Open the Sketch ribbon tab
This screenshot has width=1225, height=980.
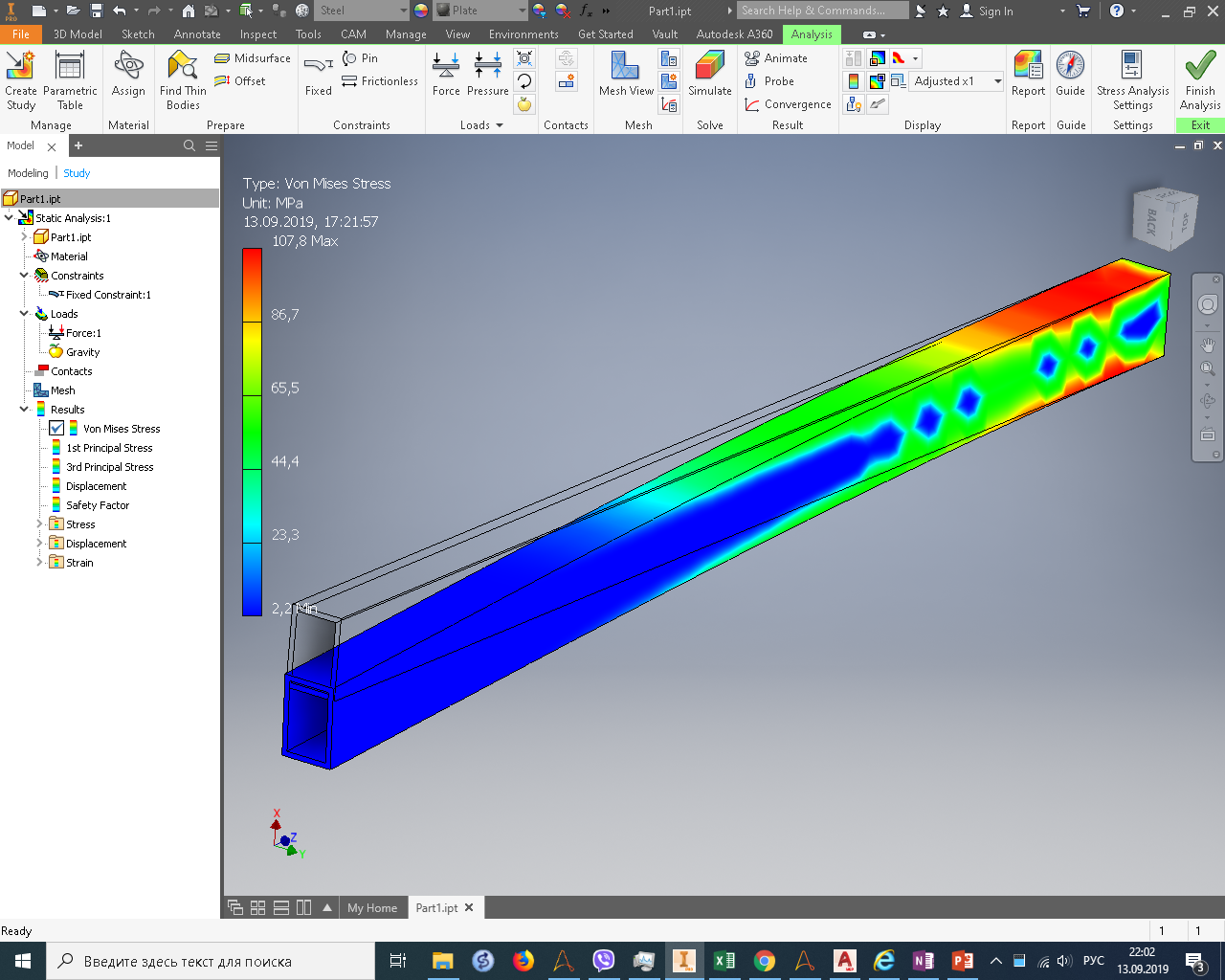pos(138,34)
